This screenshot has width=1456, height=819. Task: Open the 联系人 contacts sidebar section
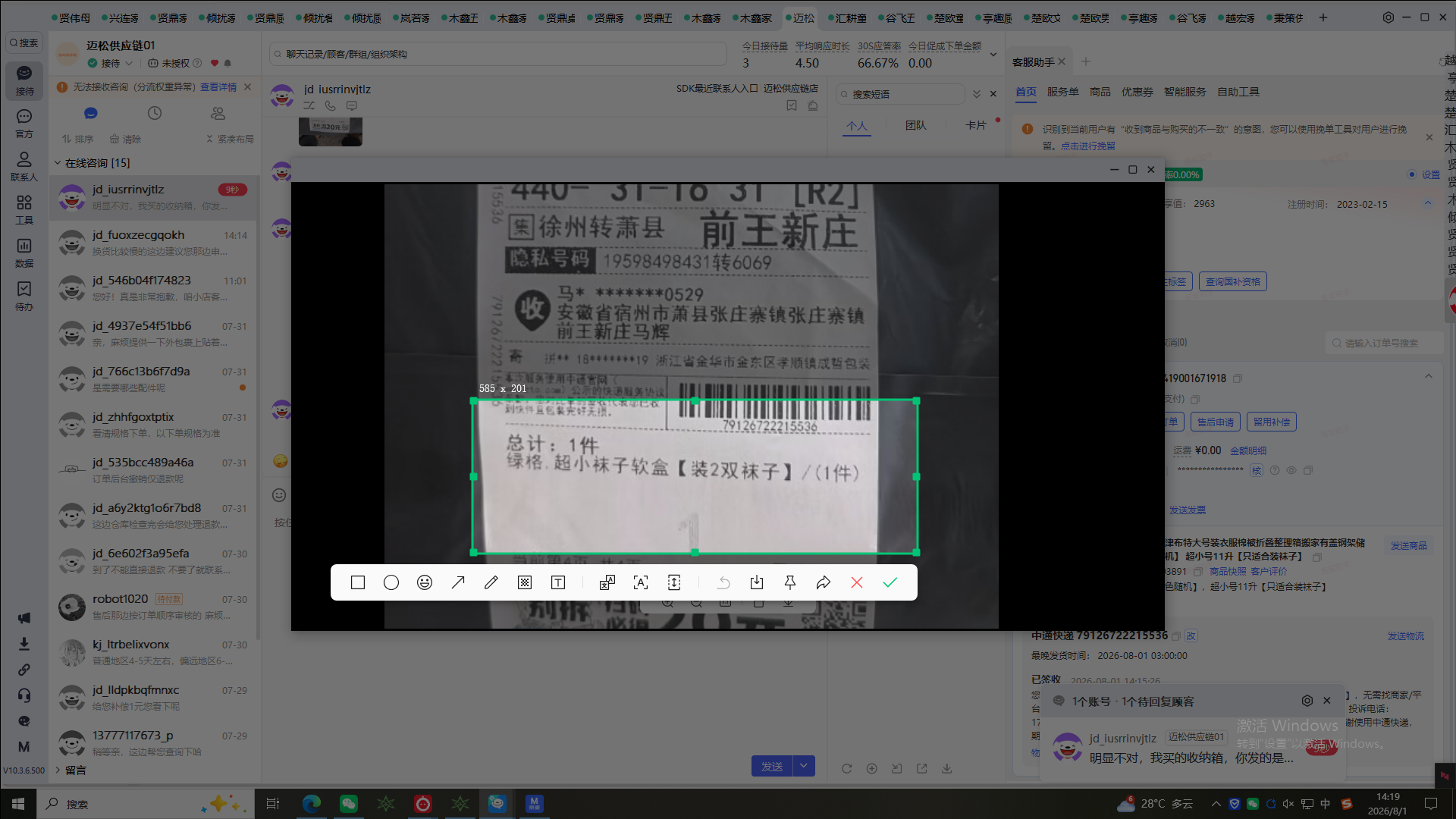tap(24, 167)
